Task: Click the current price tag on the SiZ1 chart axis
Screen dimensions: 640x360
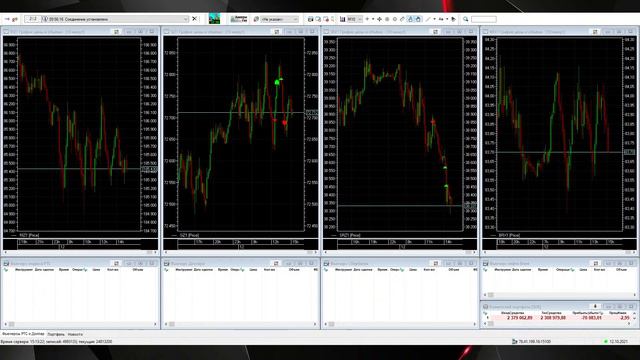Action: 312,112
